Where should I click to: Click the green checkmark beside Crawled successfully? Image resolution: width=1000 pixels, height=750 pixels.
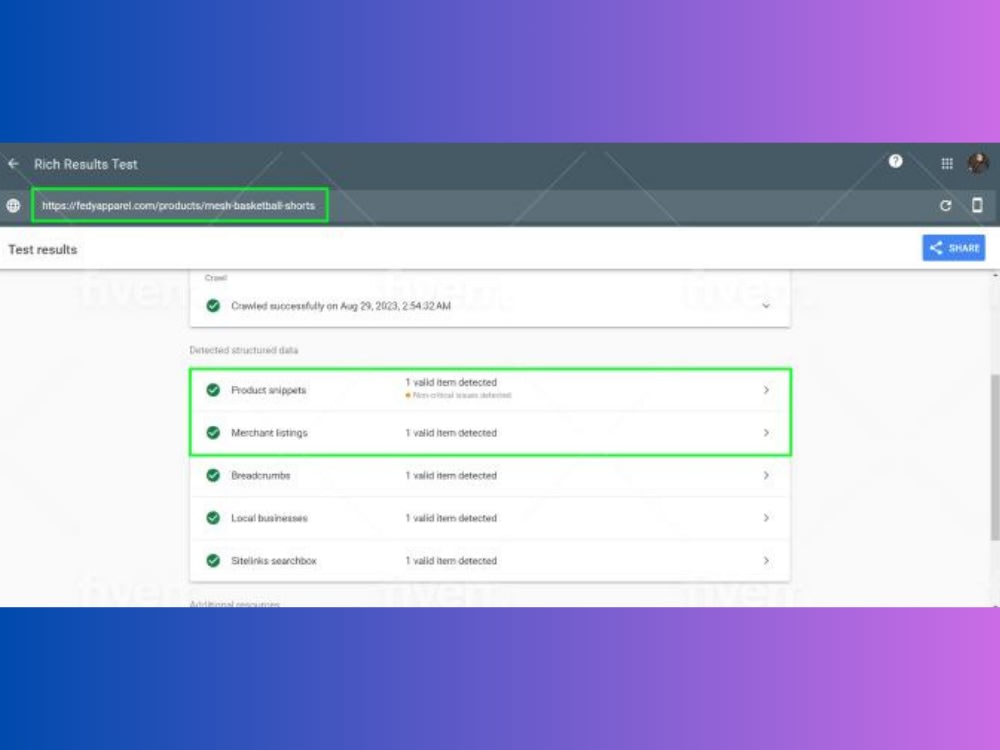coord(214,306)
